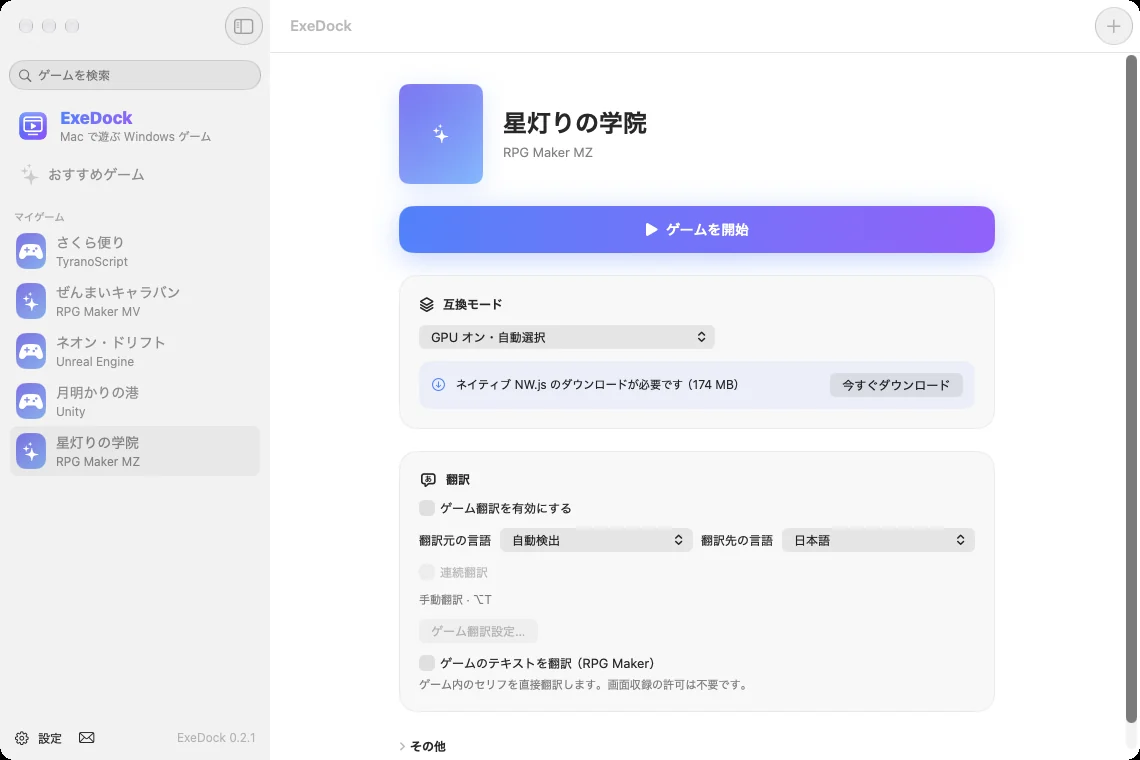The width and height of the screenshot is (1140, 760).
Task: Click the ExeDock 0.2.1 version text
Action: click(x=216, y=737)
